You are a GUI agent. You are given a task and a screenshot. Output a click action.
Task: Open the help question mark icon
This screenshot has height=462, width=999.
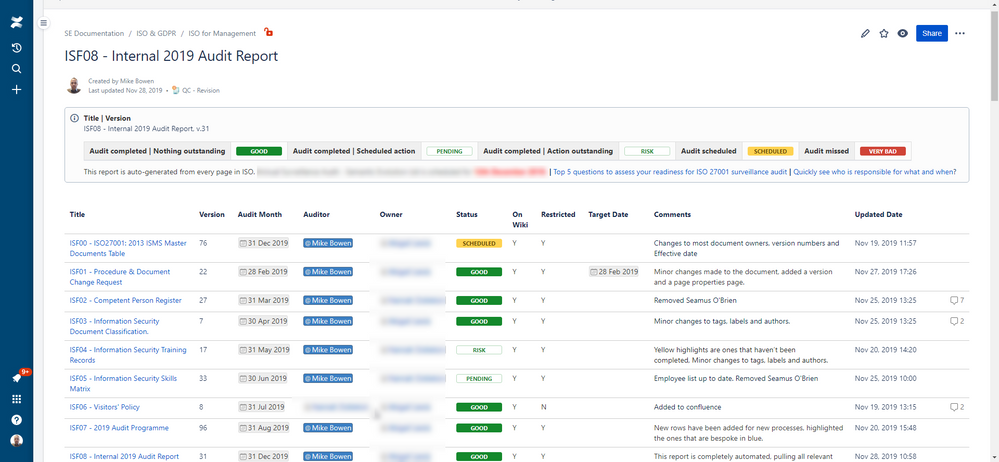(x=17, y=420)
